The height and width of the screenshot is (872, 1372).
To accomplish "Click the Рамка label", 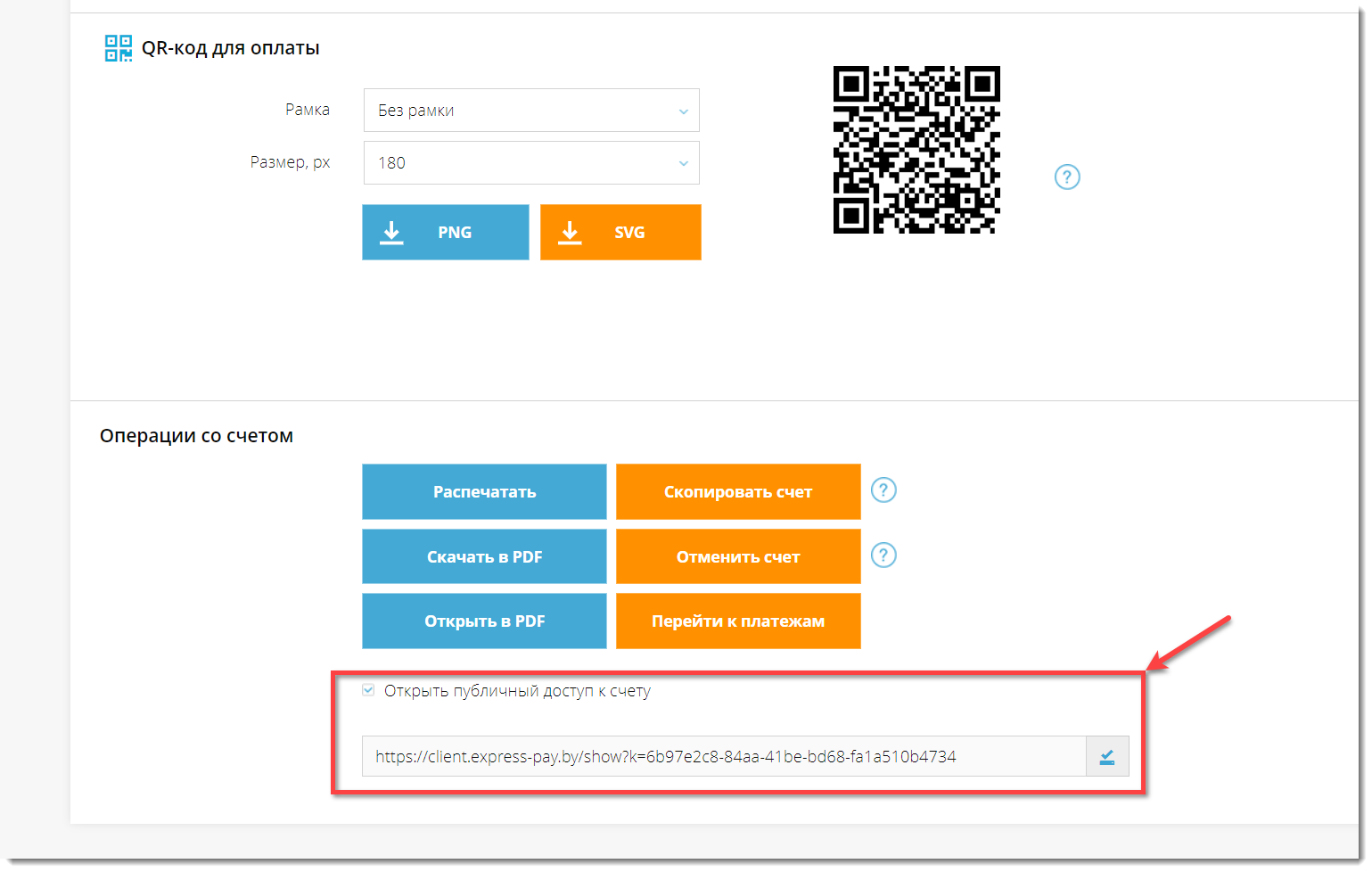I will pos(308,110).
